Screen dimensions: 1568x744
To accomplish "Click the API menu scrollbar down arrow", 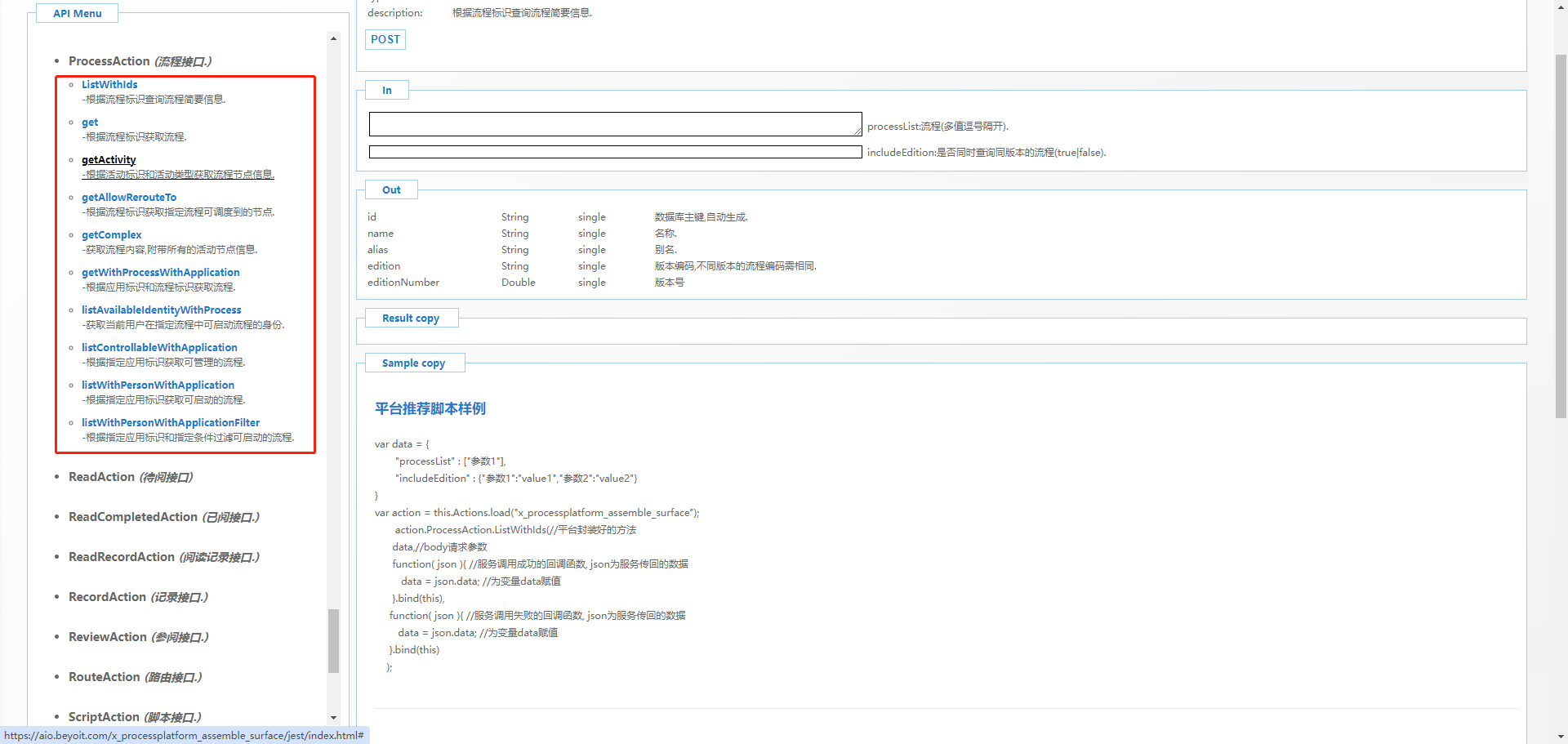I will pyautogui.click(x=333, y=718).
